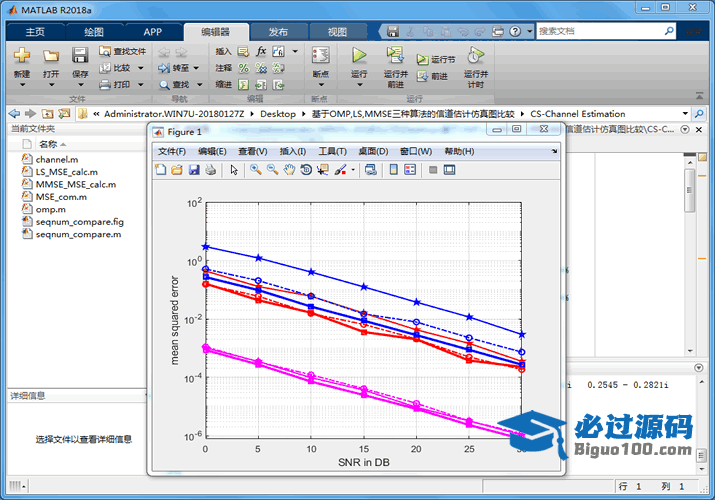Choose the Data Cursor tool
This screenshot has width=715, height=500.
point(322,170)
